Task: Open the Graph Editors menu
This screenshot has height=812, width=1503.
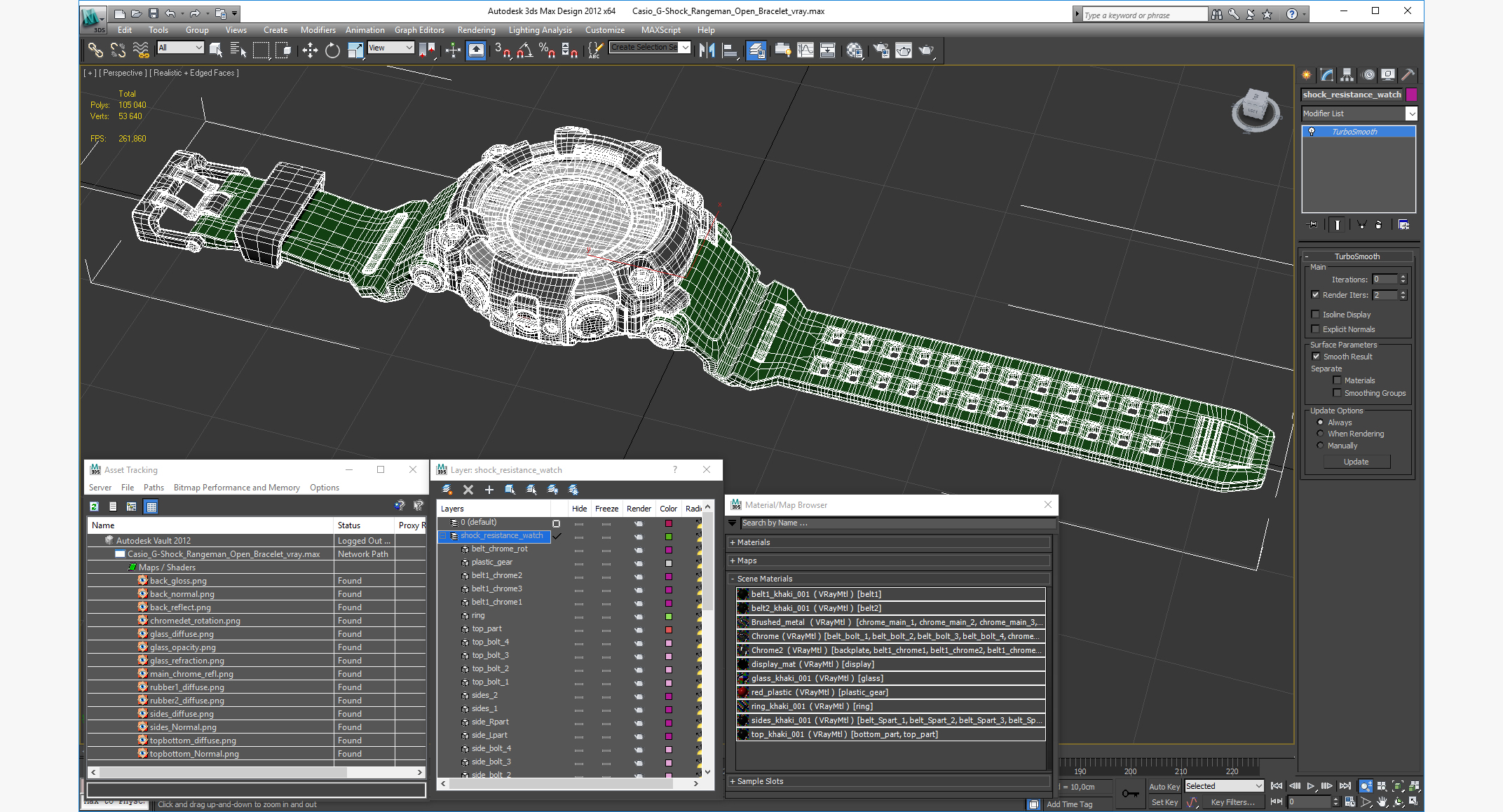Action: [419, 30]
